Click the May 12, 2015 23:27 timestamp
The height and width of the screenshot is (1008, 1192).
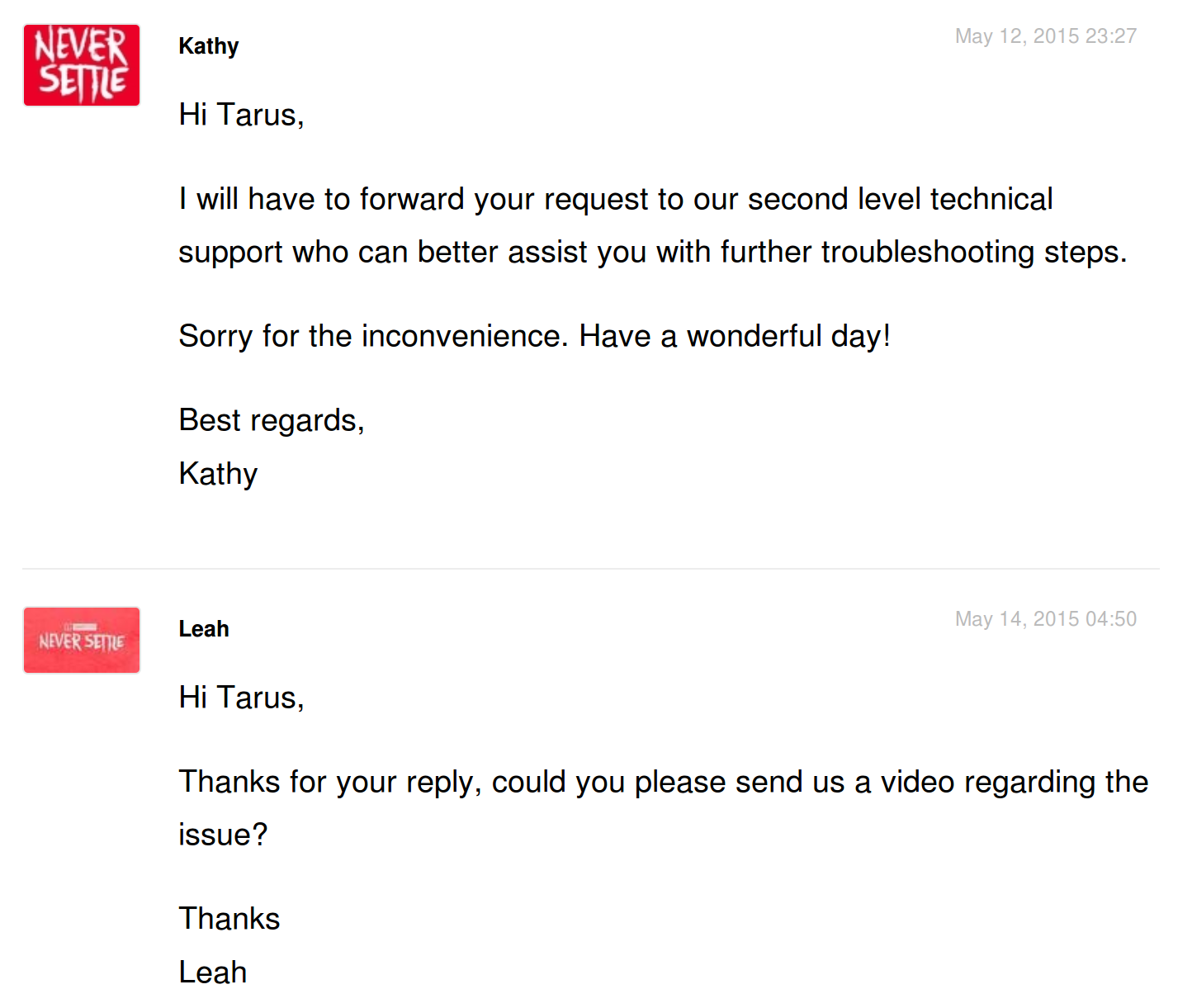[x=1046, y=36]
